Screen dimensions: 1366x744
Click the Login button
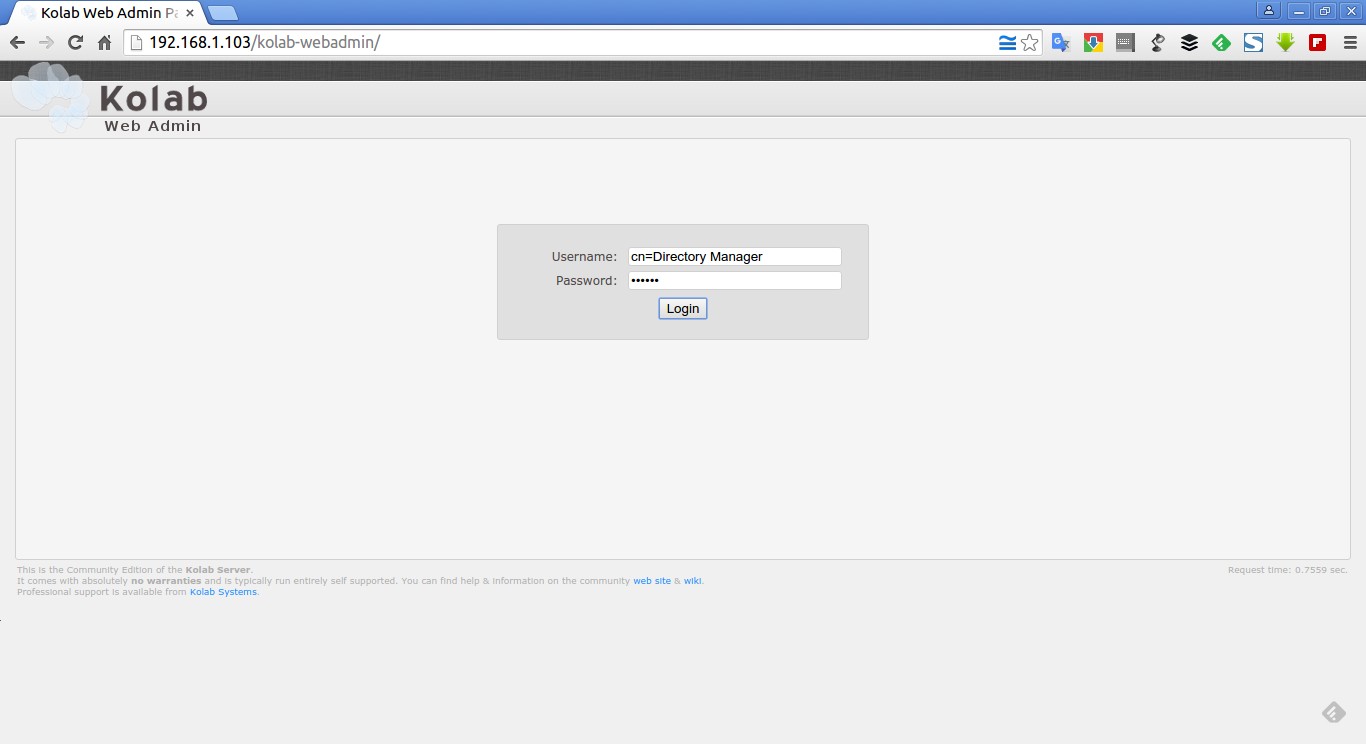[x=683, y=308]
